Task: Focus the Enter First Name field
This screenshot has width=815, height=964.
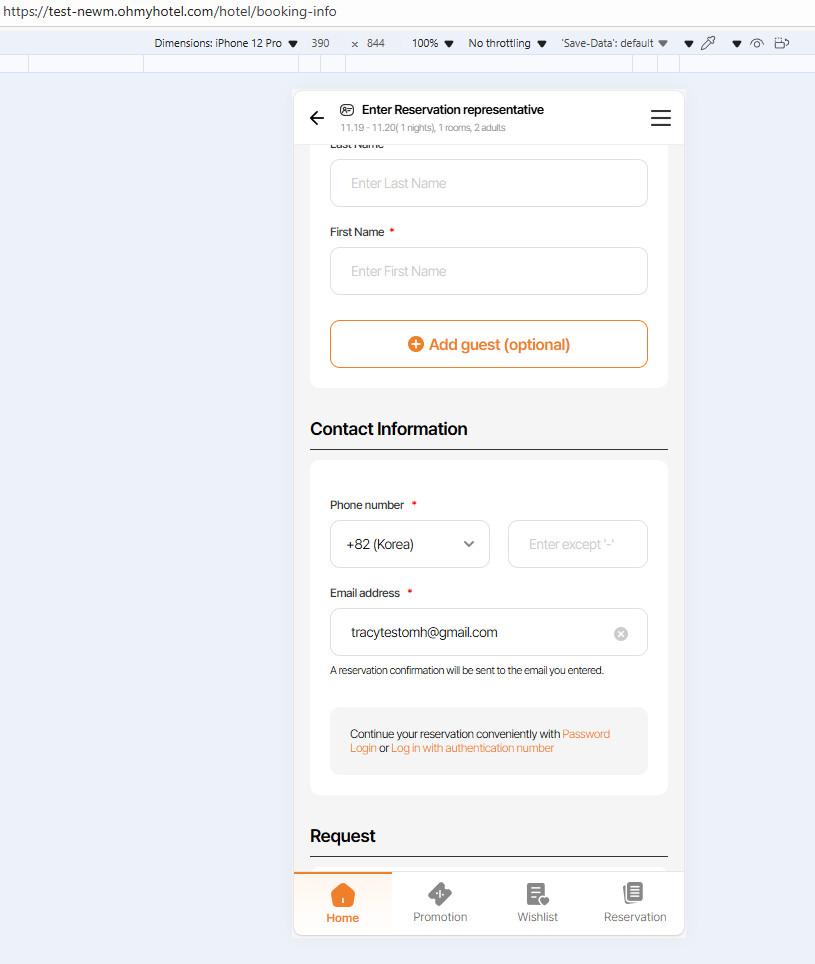Action: (489, 271)
